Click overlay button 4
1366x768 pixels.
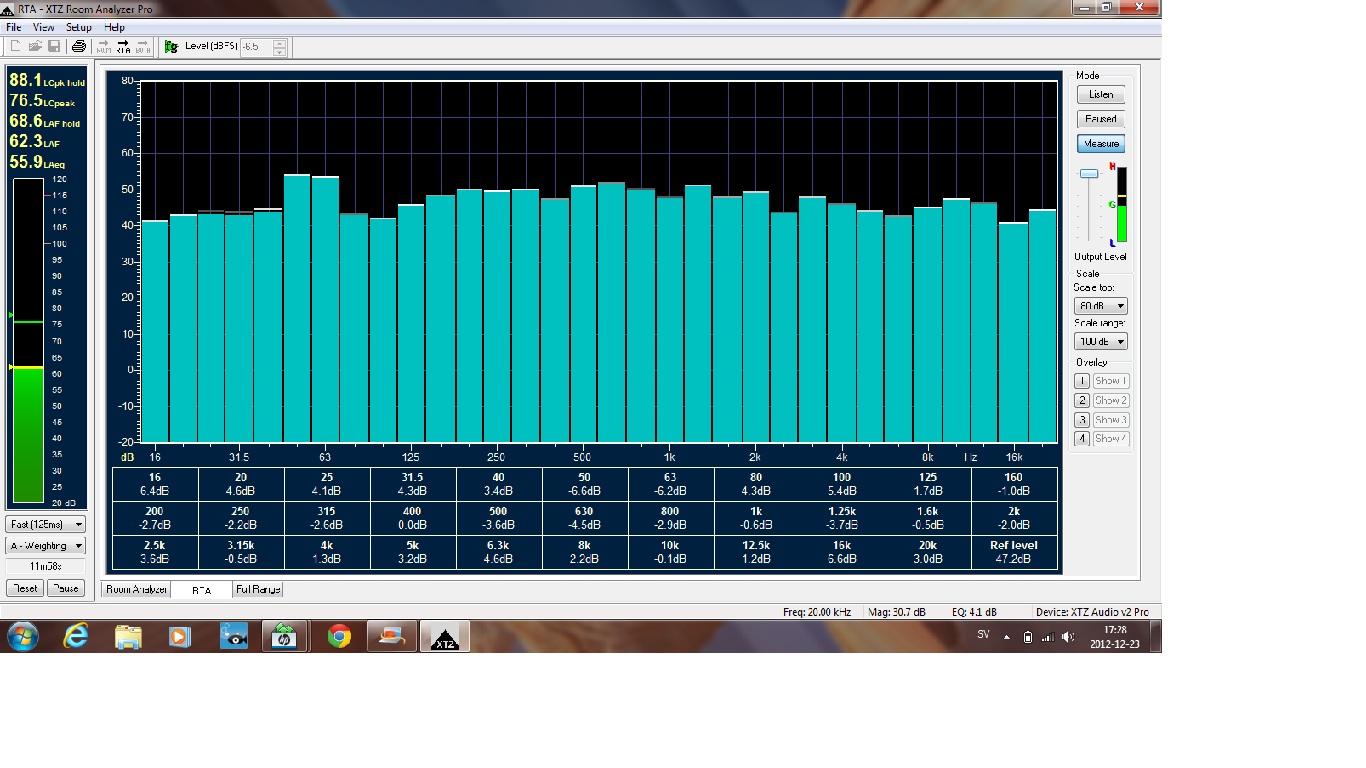[1082, 439]
